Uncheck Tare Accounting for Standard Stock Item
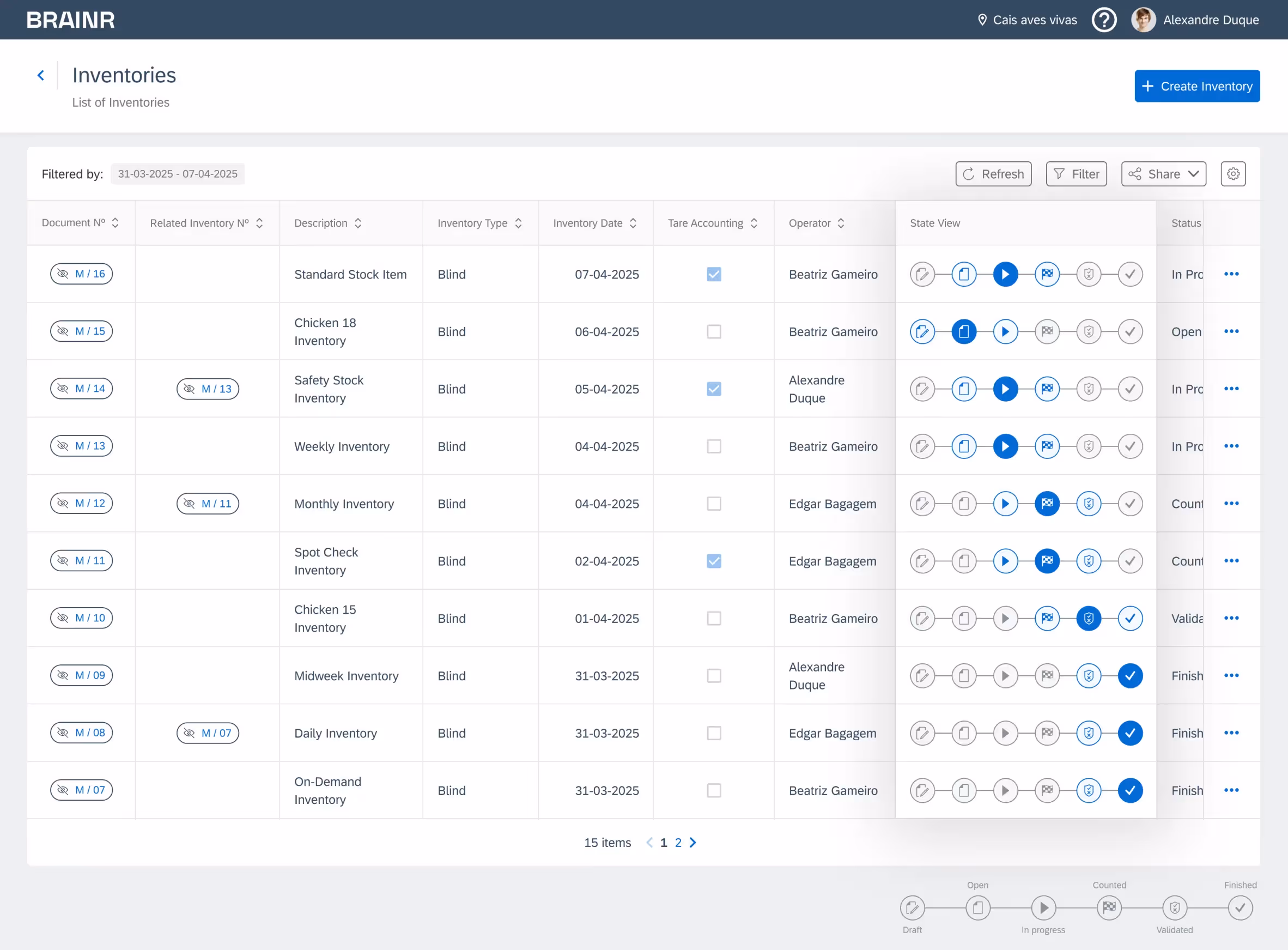This screenshot has height=950, width=1288. tap(713, 274)
